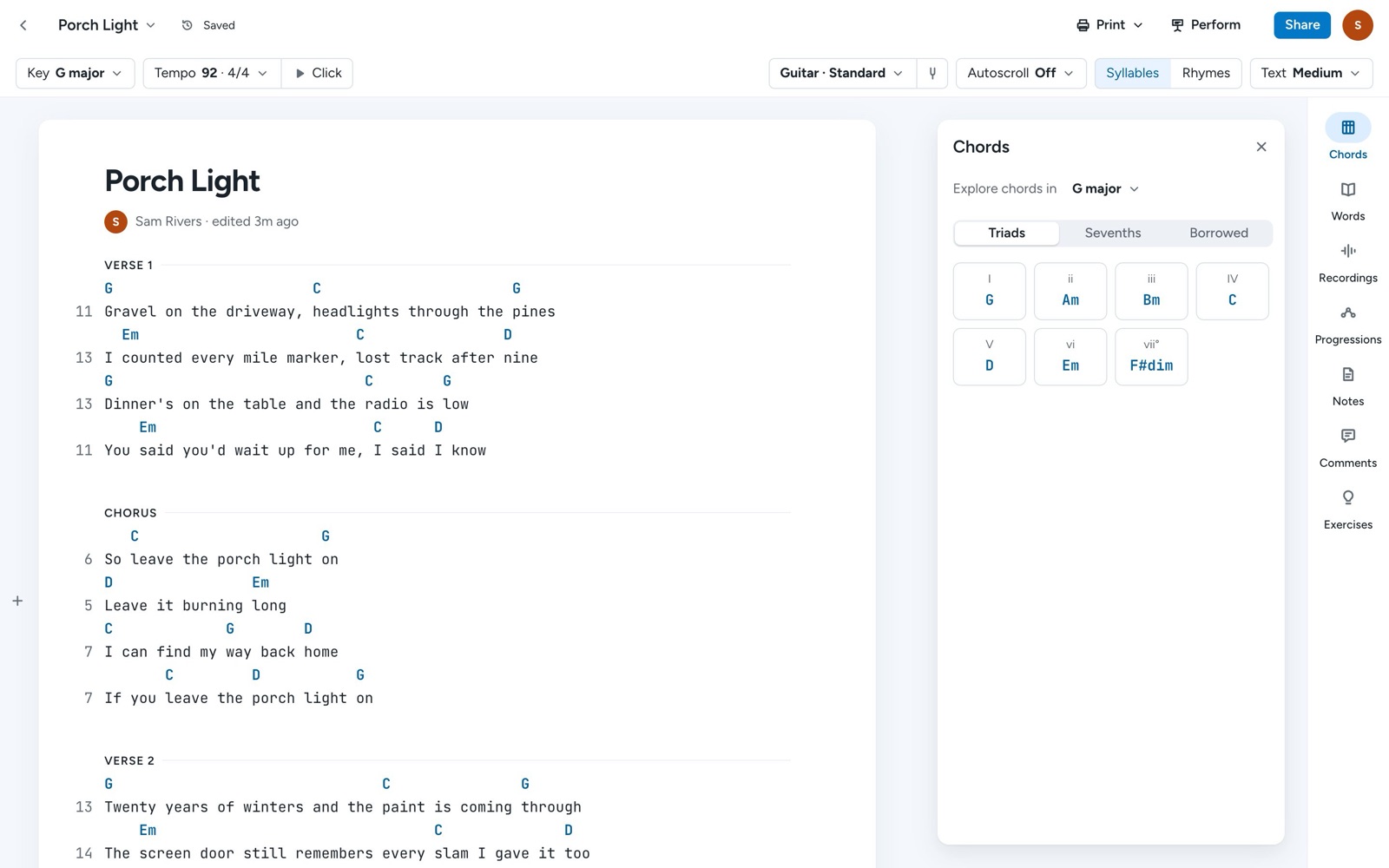Go back with the left chevron
The width and height of the screenshot is (1389, 868).
click(x=23, y=25)
